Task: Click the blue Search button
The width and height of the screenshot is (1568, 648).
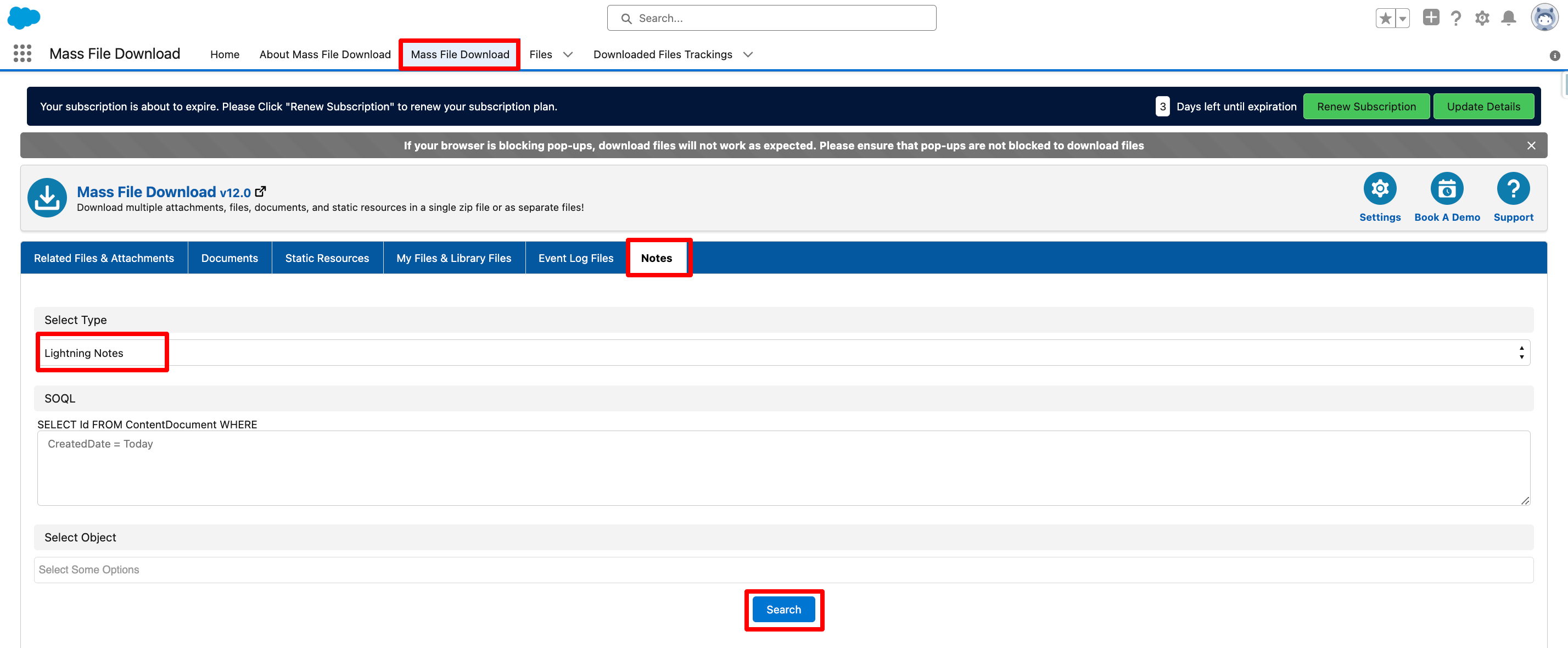Action: pyautogui.click(x=783, y=610)
